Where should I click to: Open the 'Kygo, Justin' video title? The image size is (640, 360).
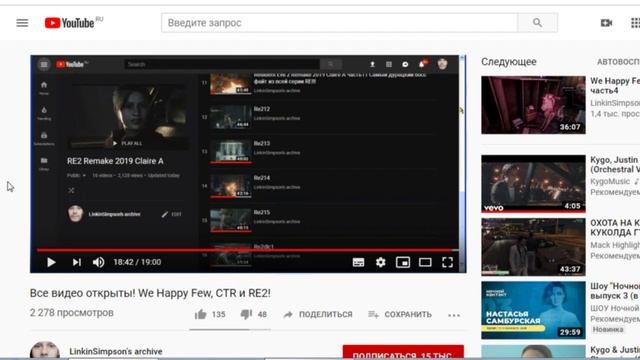(615, 164)
